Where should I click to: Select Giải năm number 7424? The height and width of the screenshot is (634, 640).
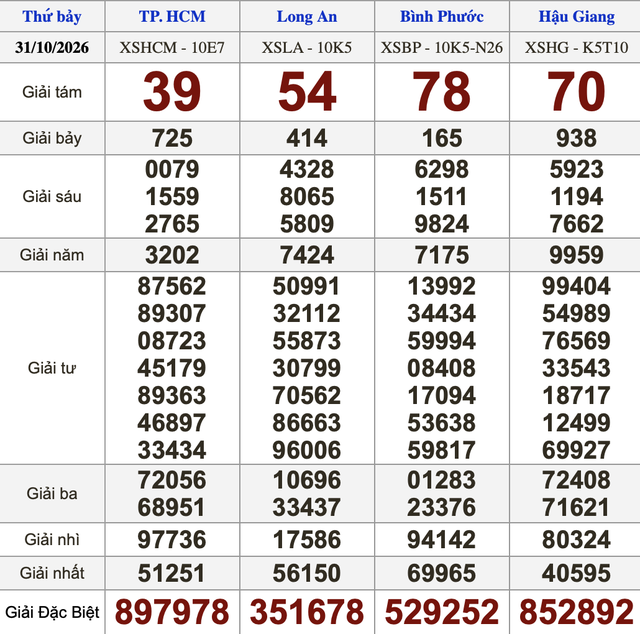307,255
